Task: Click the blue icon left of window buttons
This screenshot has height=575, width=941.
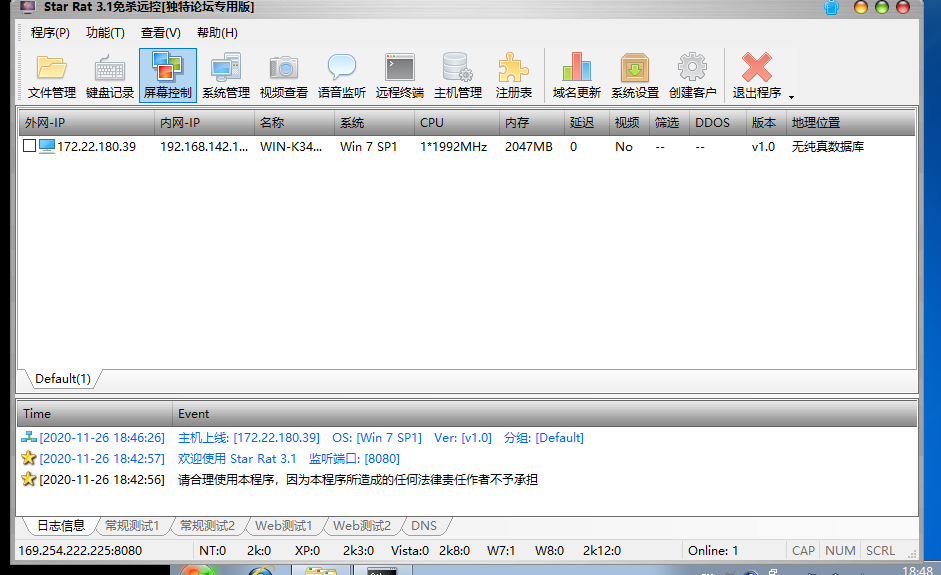Action: pyautogui.click(x=831, y=8)
